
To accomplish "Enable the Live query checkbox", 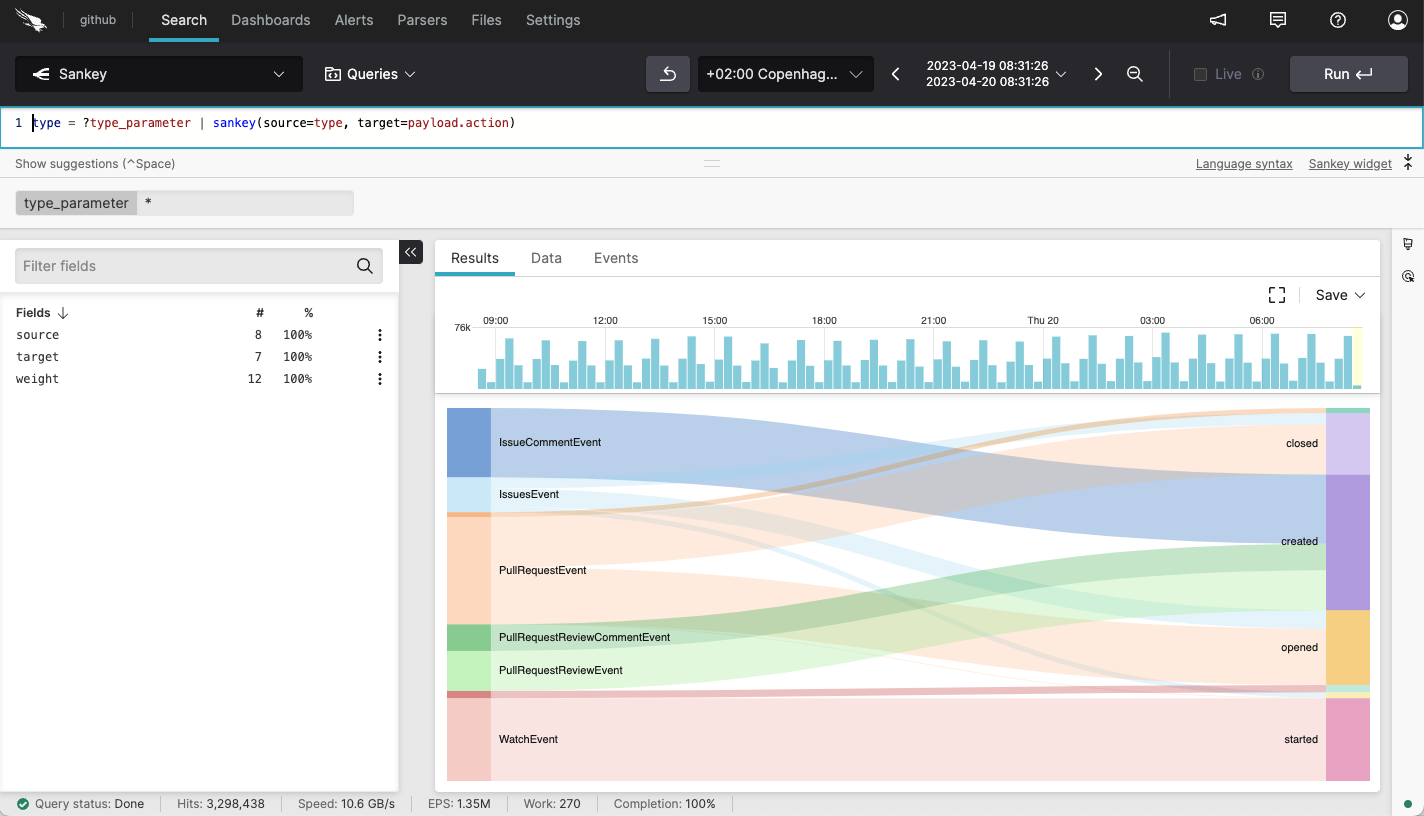I will tap(1200, 74).
